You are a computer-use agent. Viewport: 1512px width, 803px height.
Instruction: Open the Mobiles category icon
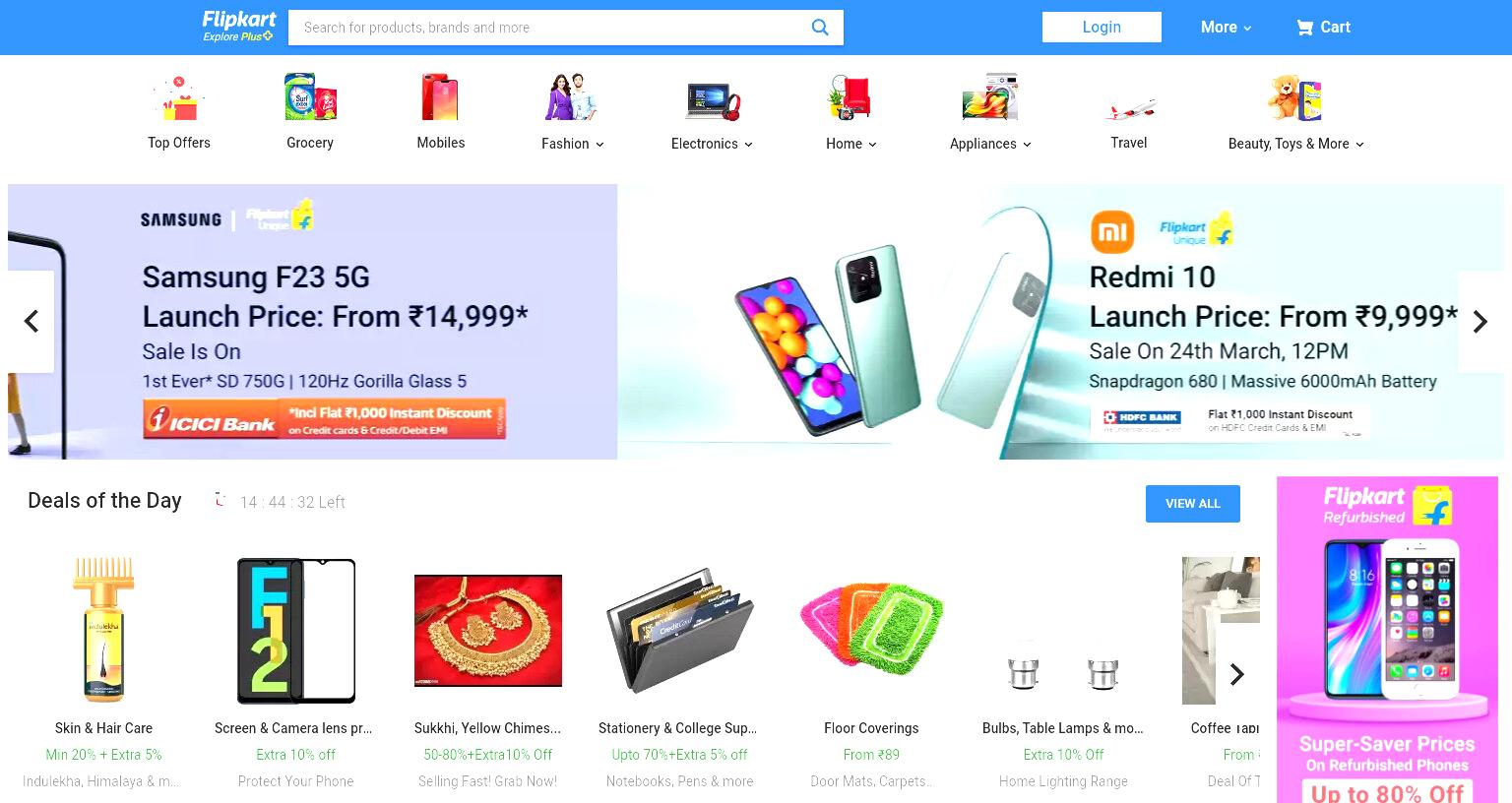(x=440, y=97)
